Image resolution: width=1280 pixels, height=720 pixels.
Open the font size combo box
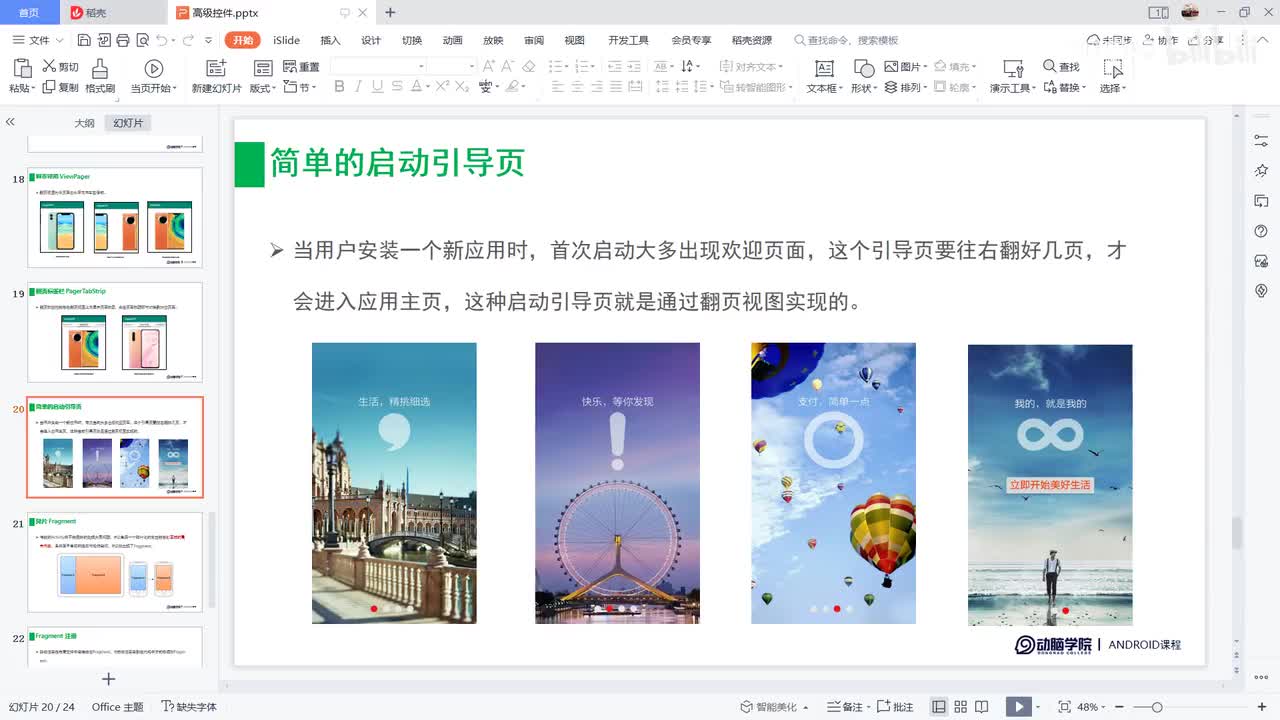pyautogui.click(x=453, y=66)
